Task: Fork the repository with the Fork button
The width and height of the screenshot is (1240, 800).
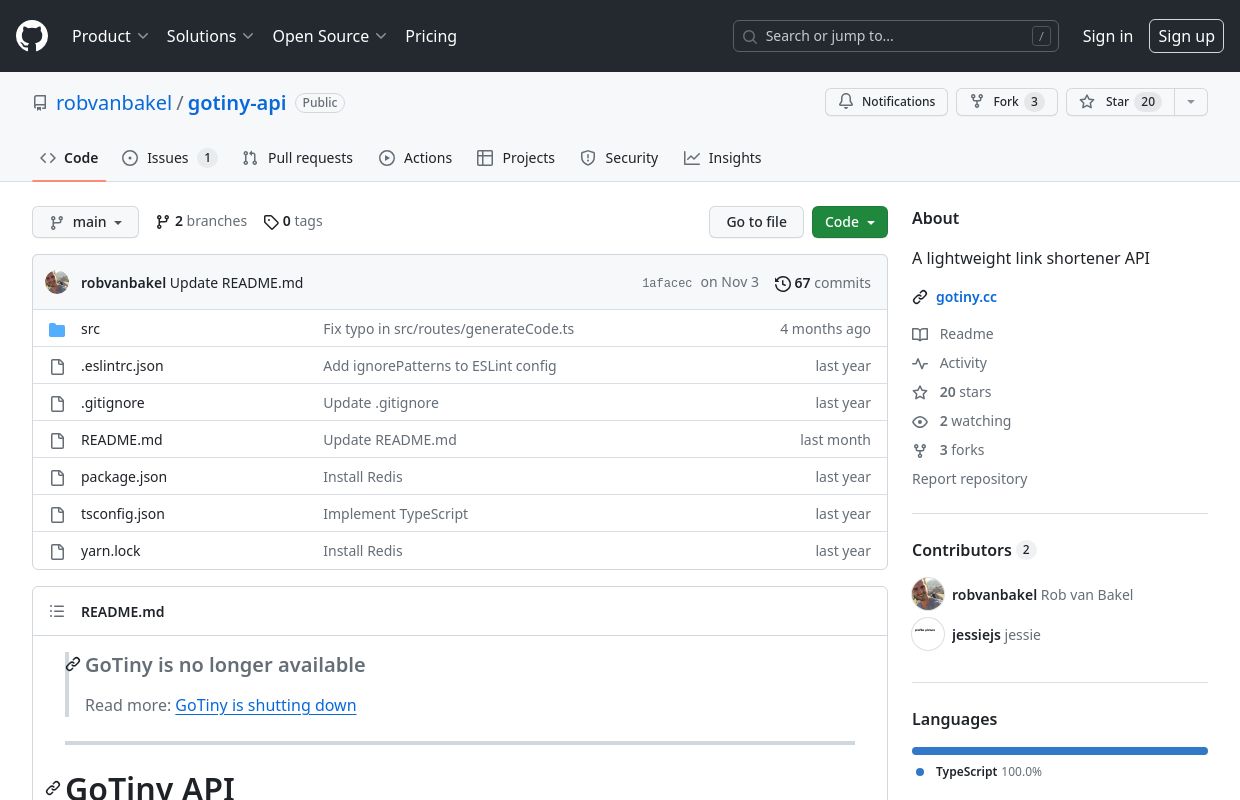Action: (1007, 102)
